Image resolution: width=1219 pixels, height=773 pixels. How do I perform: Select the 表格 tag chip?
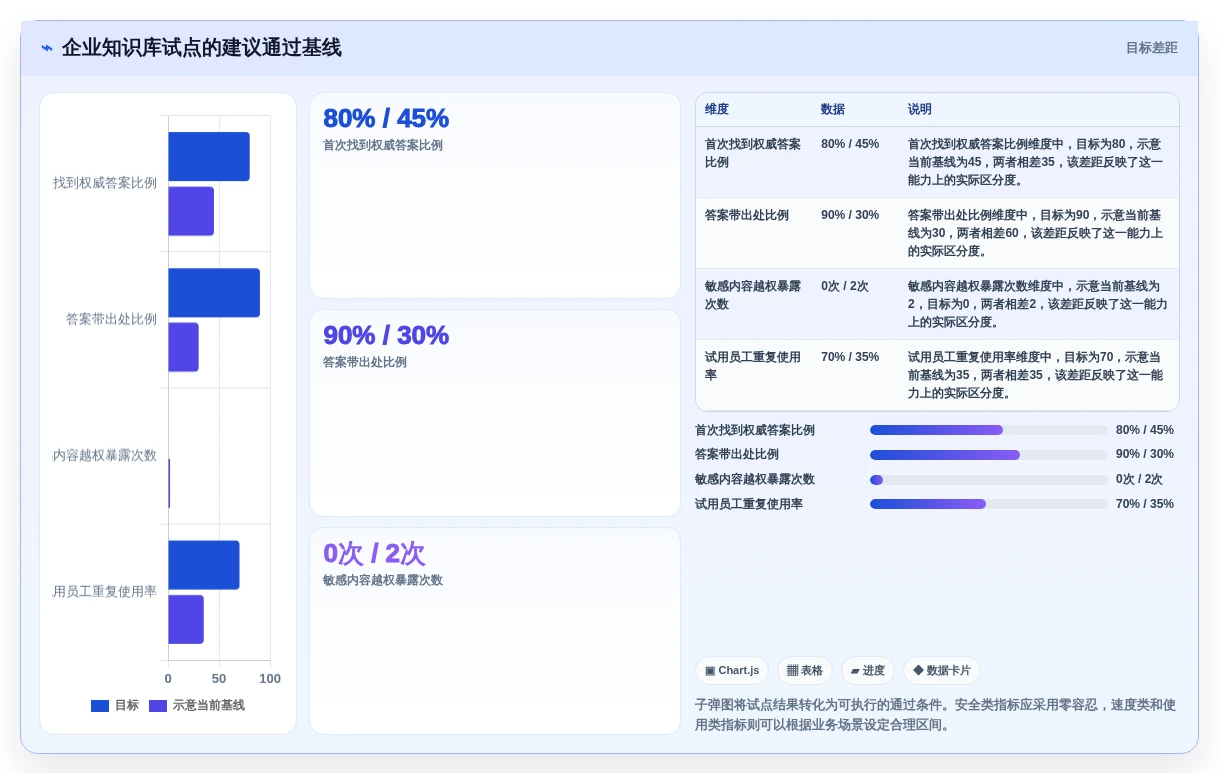805,671
